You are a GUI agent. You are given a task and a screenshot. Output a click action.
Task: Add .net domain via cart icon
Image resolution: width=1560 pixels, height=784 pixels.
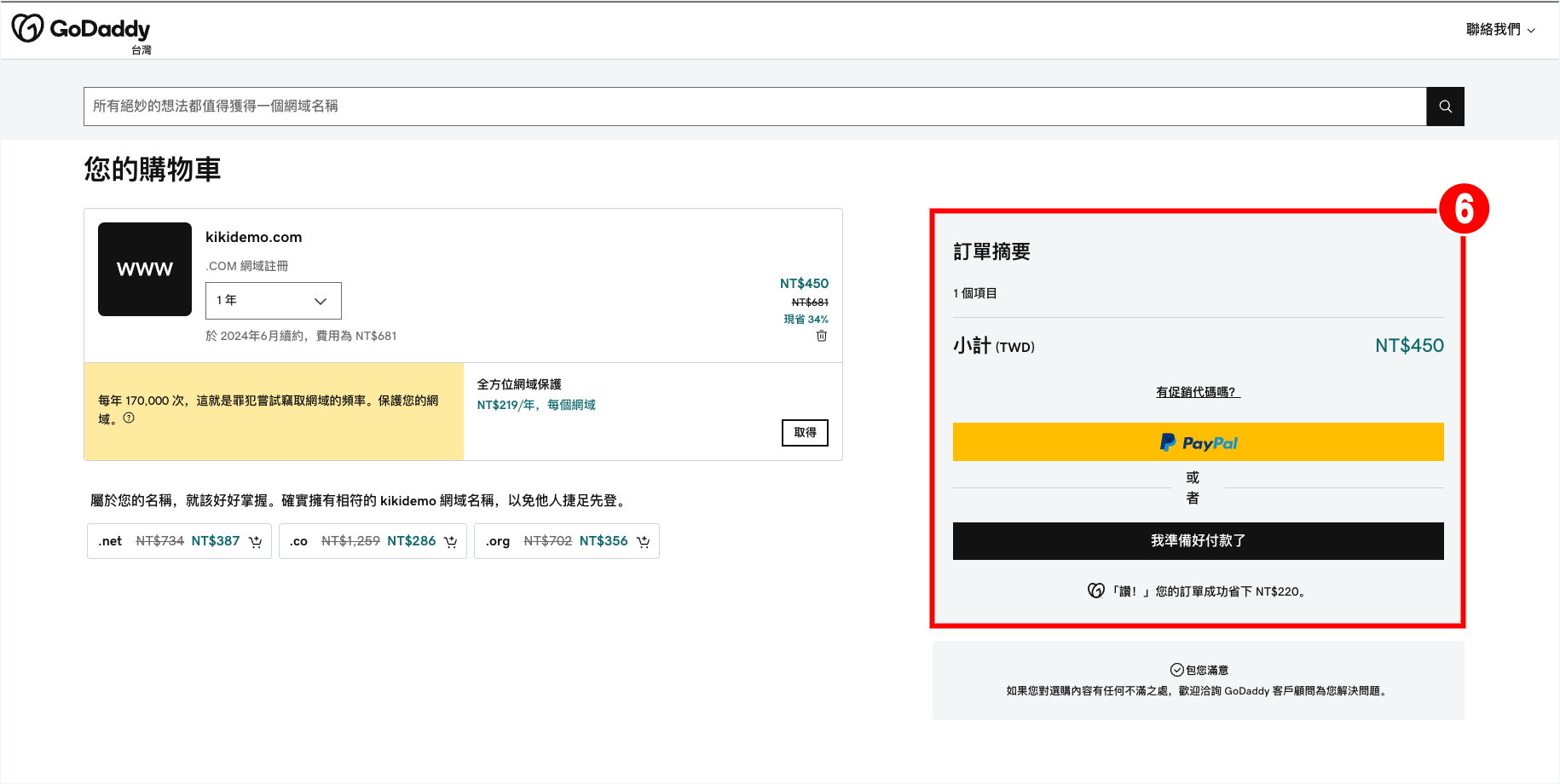click(255, 542)
